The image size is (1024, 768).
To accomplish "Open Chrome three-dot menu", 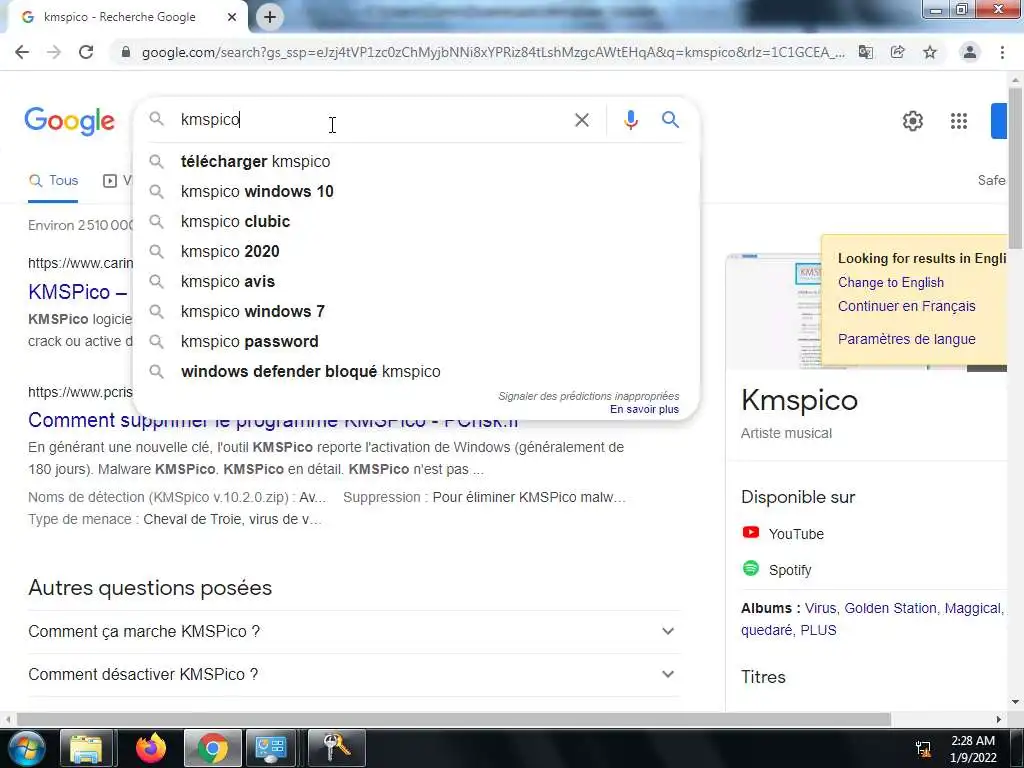I will (1002, 52).
